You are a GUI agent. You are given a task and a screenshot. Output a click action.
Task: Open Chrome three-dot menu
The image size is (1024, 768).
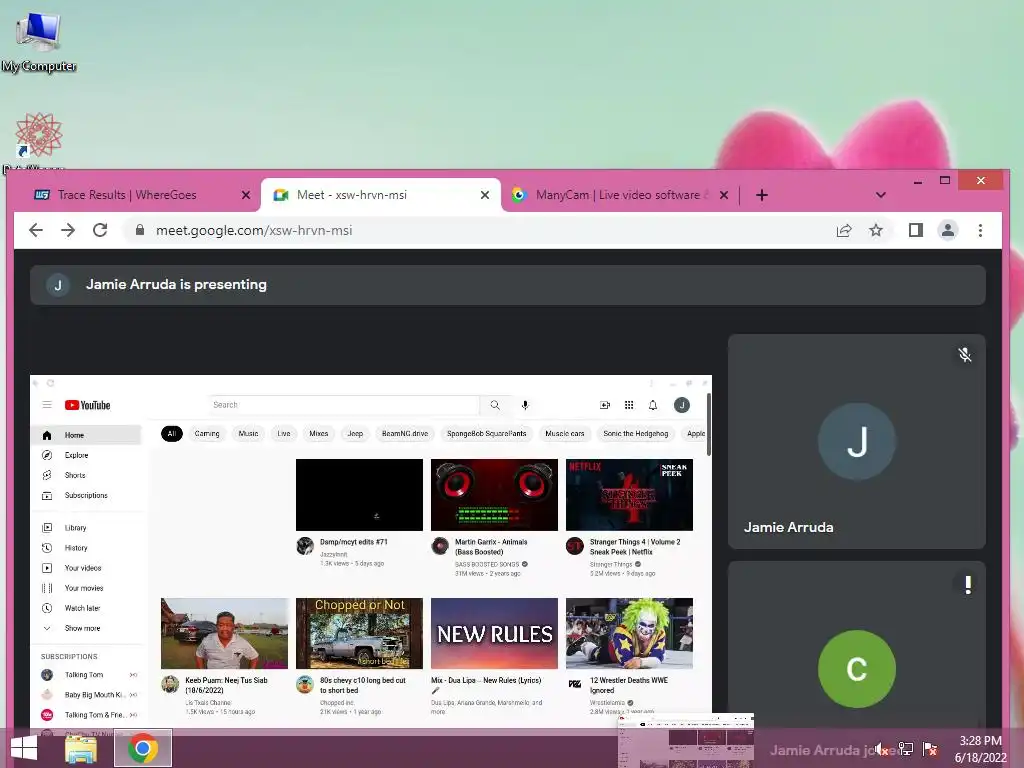click(980, 230)
